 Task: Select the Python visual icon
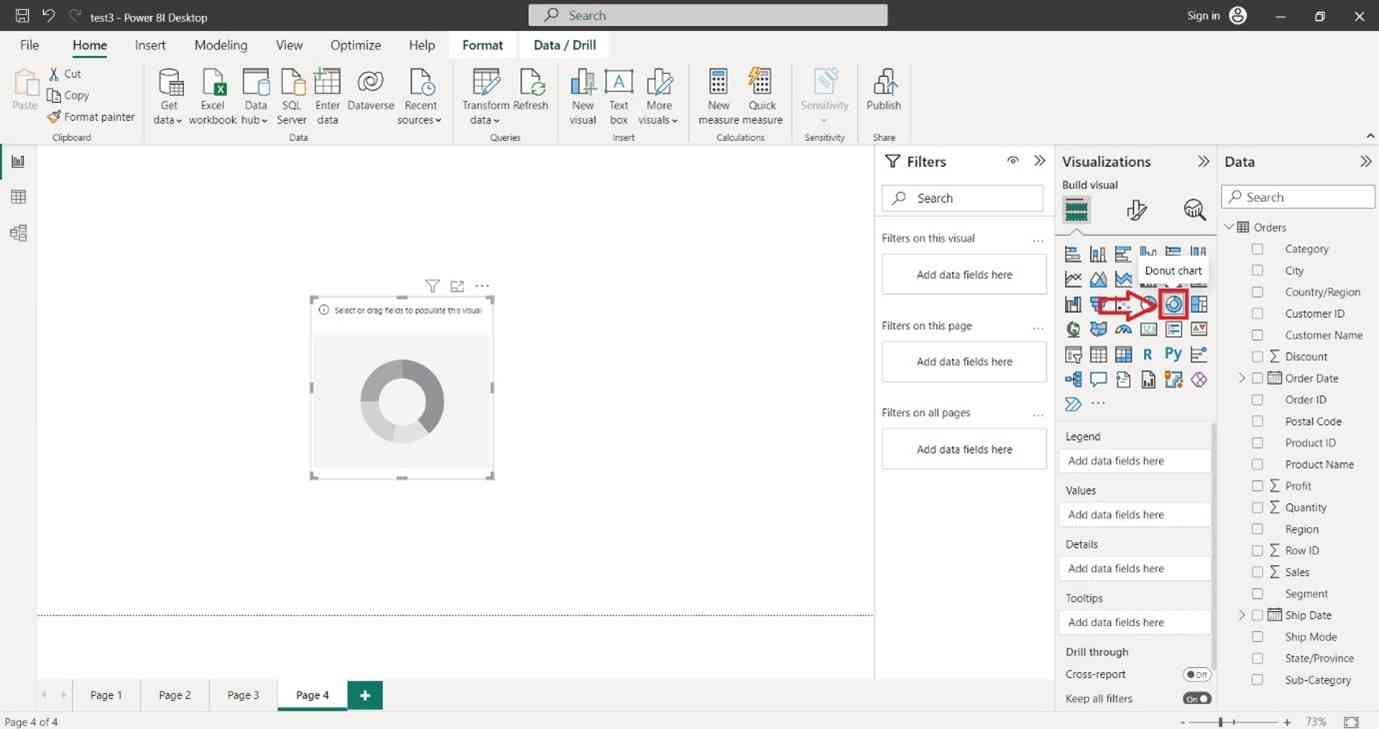click(x=1173, y=354)
